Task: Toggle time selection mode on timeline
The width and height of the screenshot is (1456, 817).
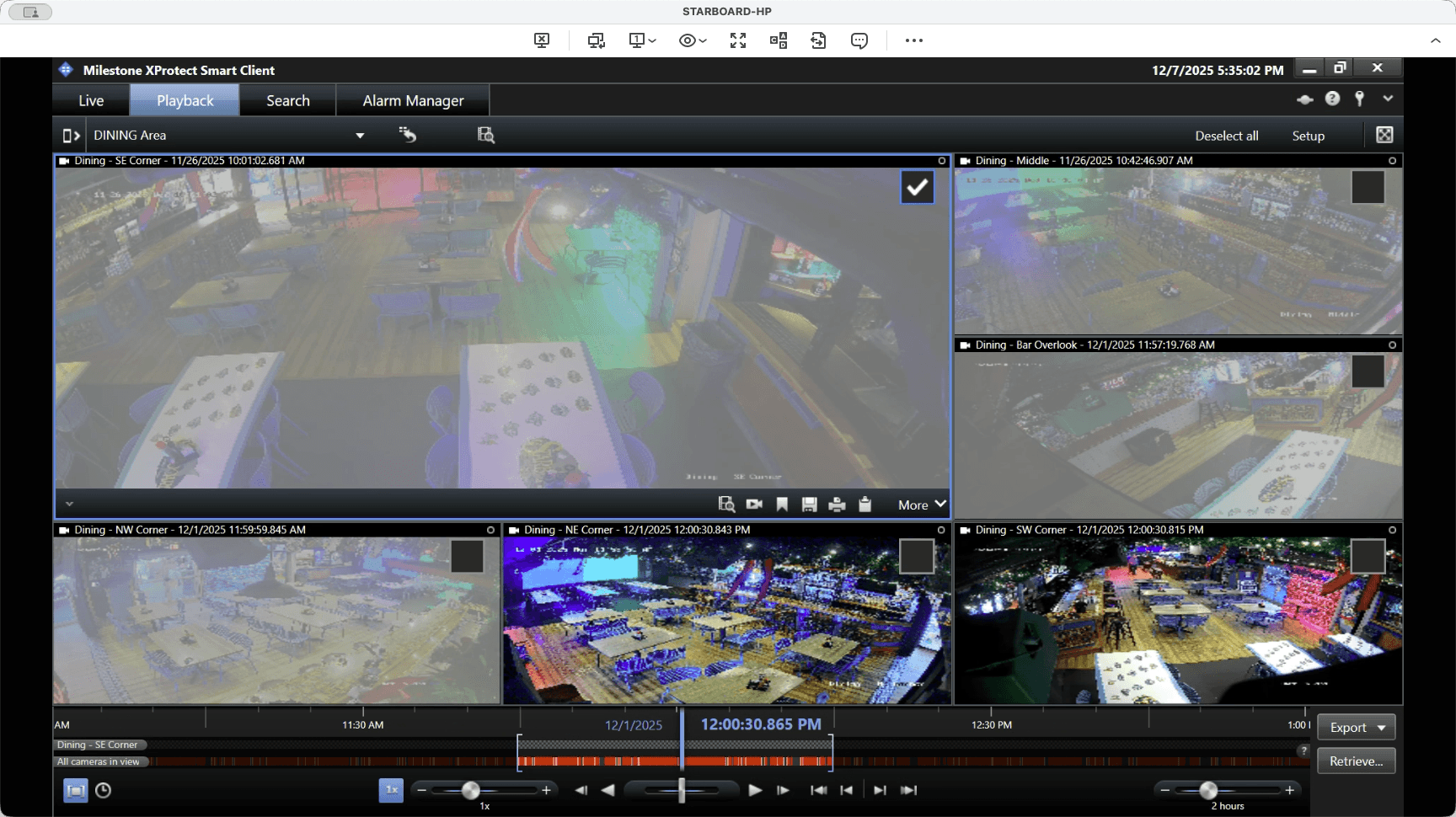Action: pyautogui.click(x=76, y=790)
